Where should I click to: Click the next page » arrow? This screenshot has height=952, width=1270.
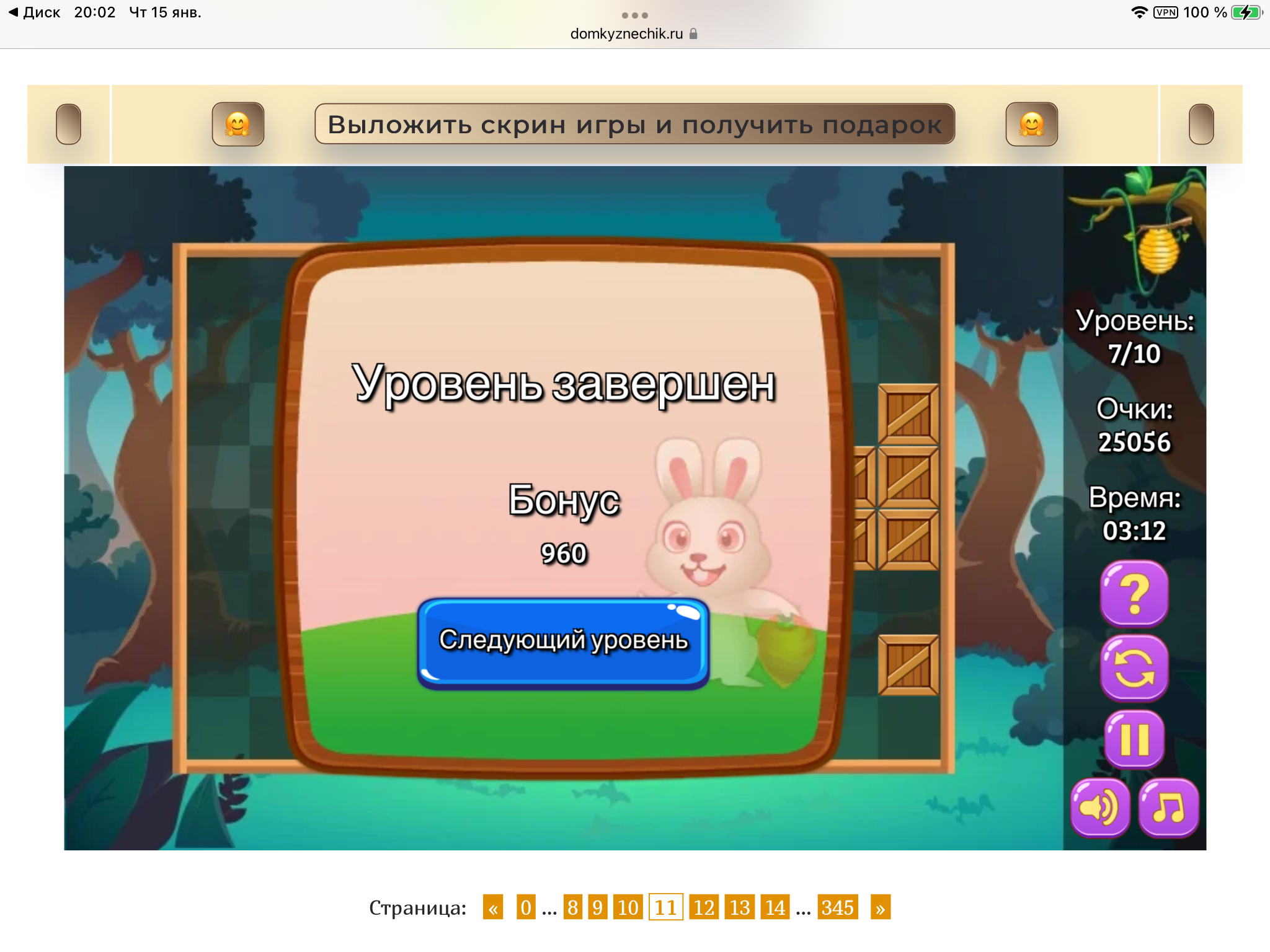880,907
